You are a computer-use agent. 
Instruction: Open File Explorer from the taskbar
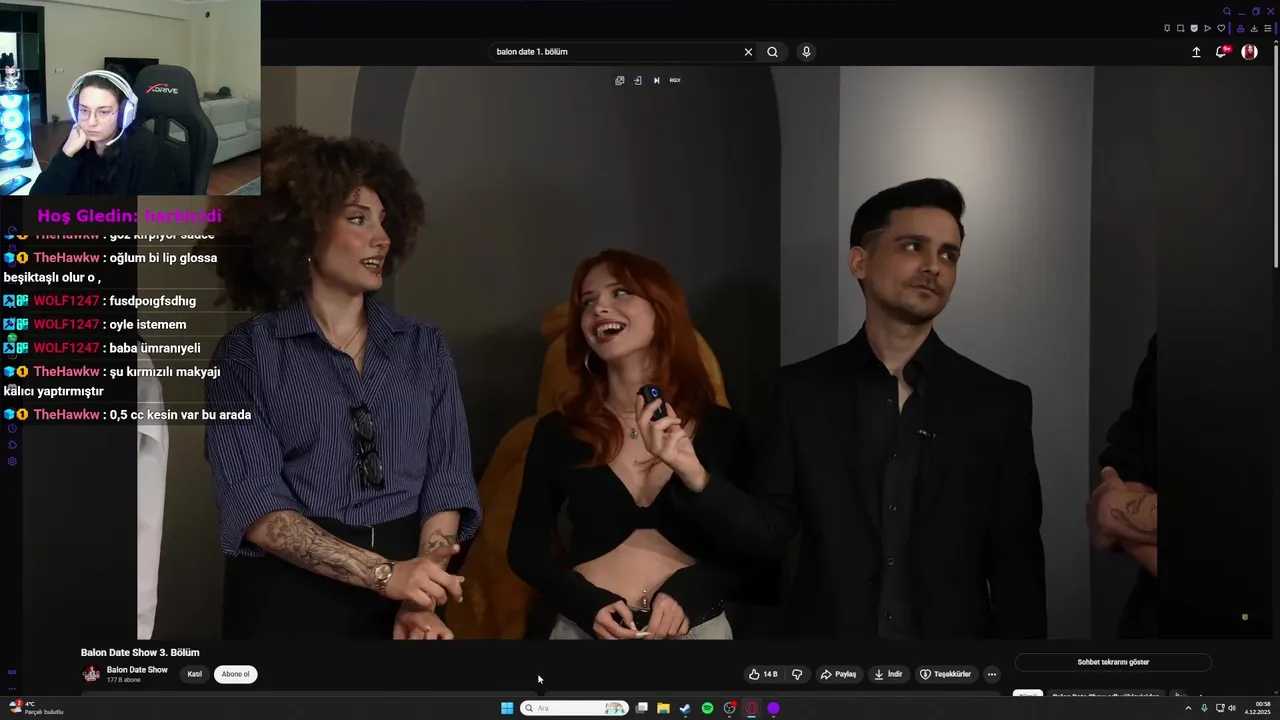pyautogui.click(x=663, y=708)
